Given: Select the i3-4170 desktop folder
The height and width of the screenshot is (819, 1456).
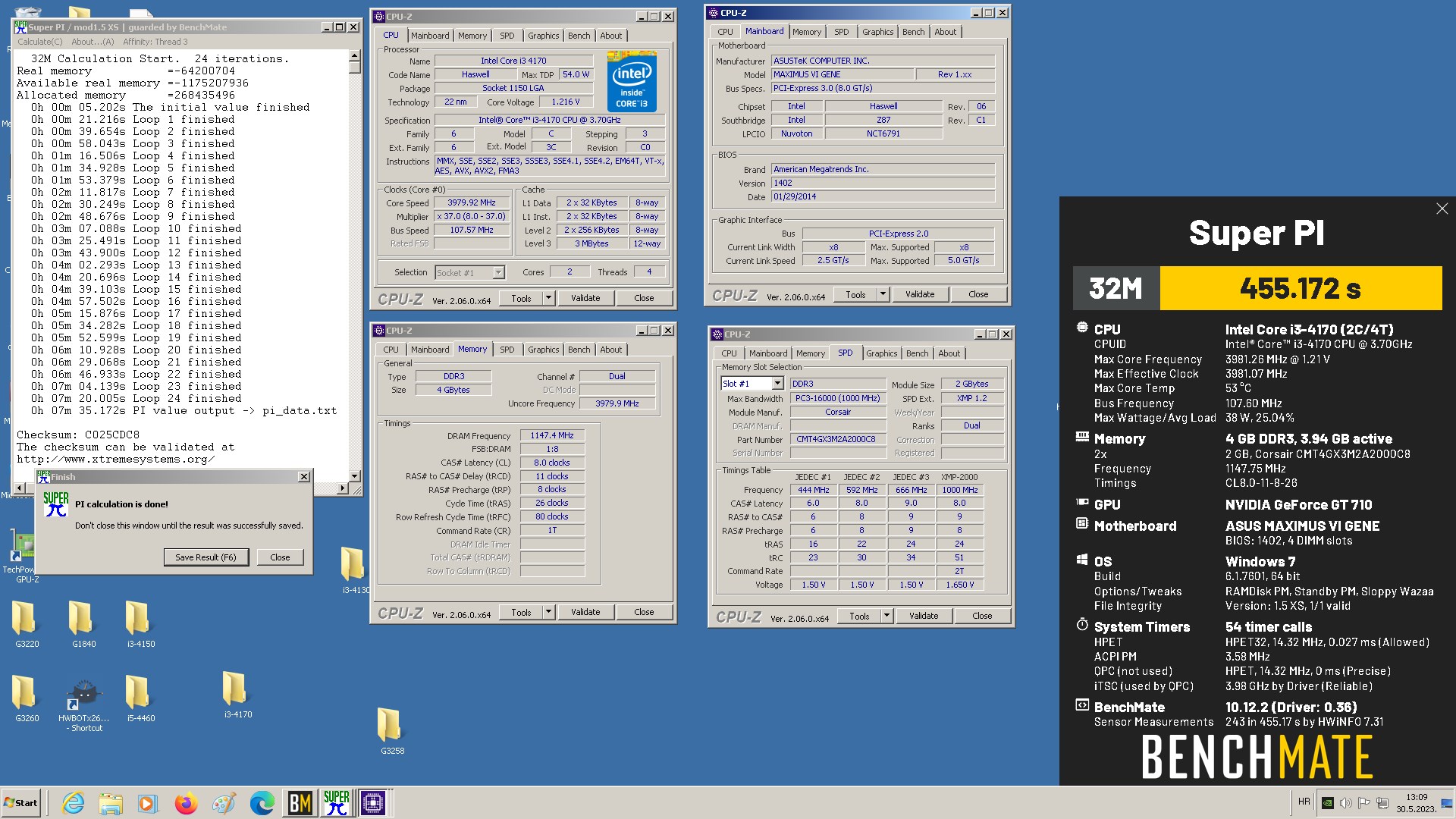Looking at the screenshot, I should click(237, 695).
